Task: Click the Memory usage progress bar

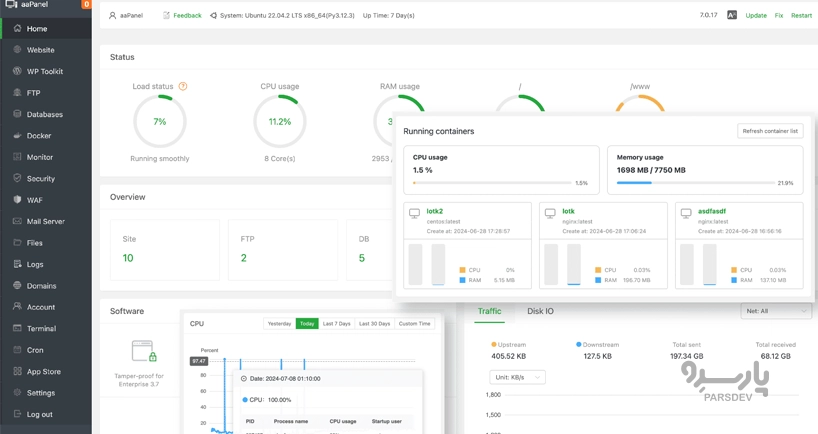Action: 695,183
